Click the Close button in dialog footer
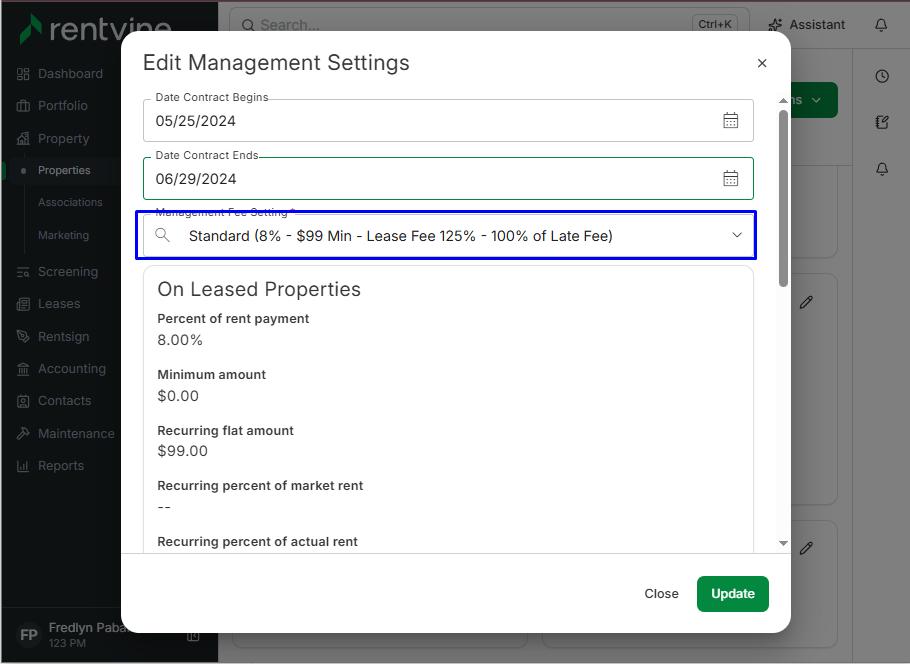The height and width of the screenshot is (664, 910). pos(661,594)
